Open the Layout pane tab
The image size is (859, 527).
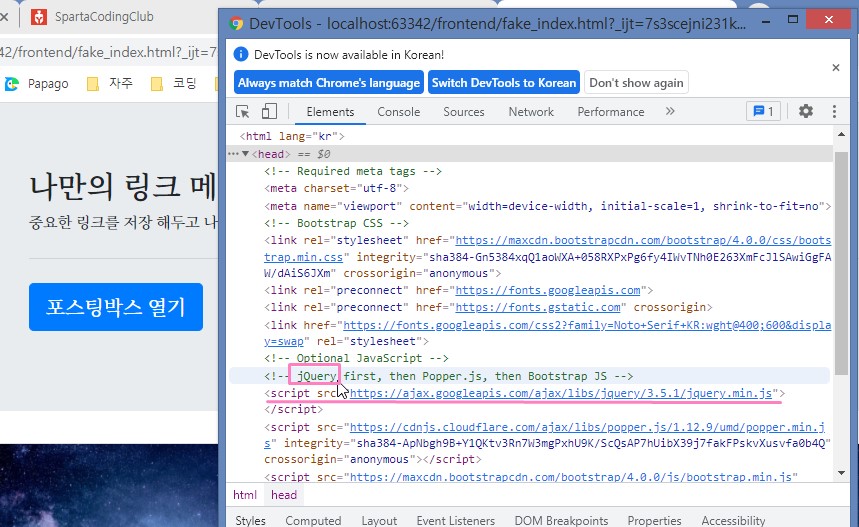pyautogui.click(x=379, y=520)
